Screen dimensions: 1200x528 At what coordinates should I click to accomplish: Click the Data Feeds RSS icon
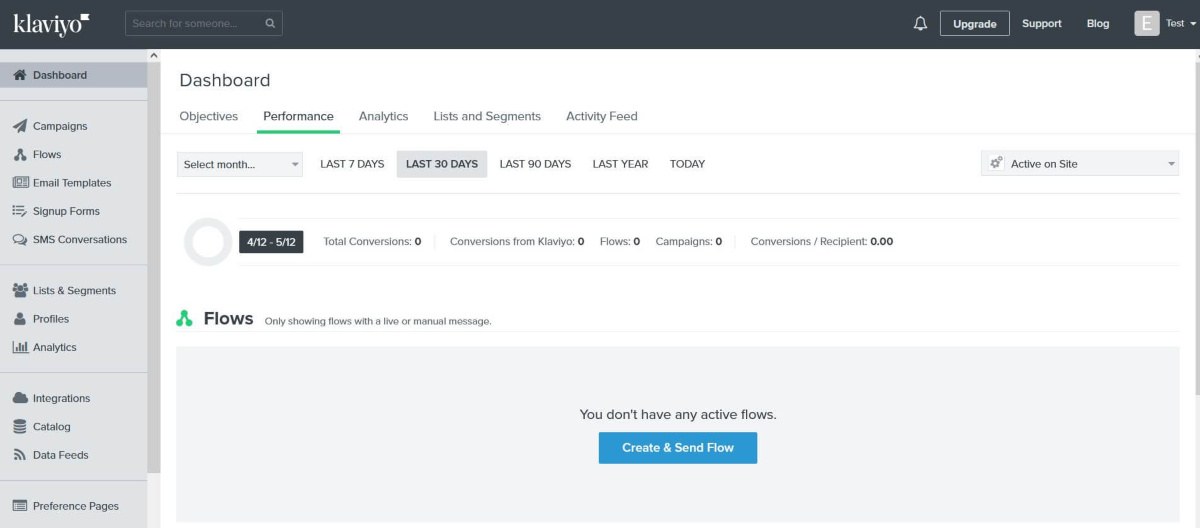tap(20, 455)
